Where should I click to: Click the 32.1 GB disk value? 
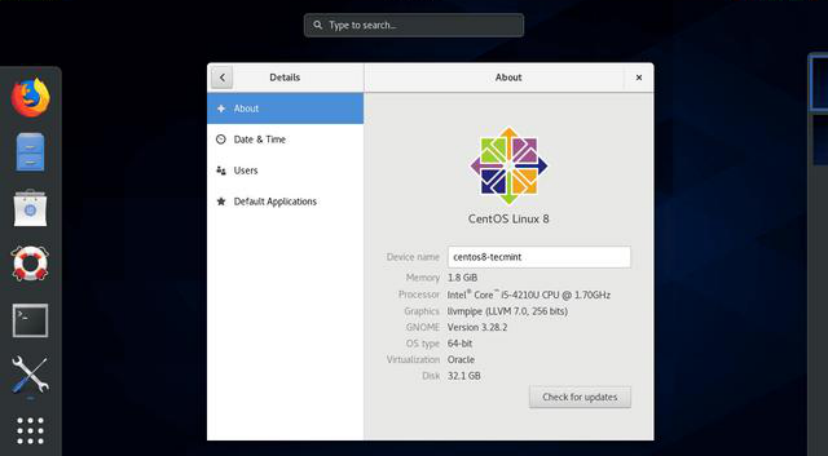coord(464,376)
